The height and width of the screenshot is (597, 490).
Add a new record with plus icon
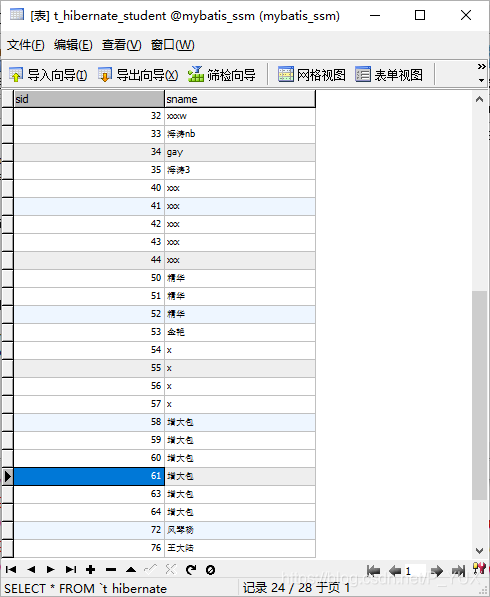click(91, 570)
